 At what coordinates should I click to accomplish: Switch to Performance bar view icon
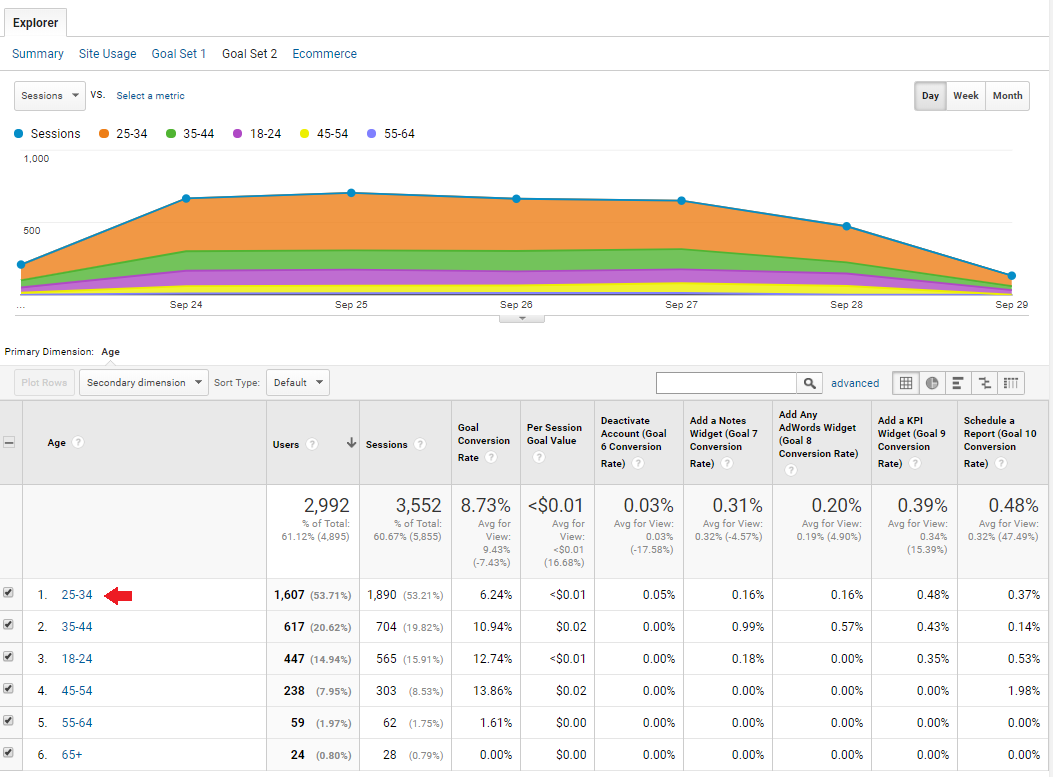(x=958, y=383)
